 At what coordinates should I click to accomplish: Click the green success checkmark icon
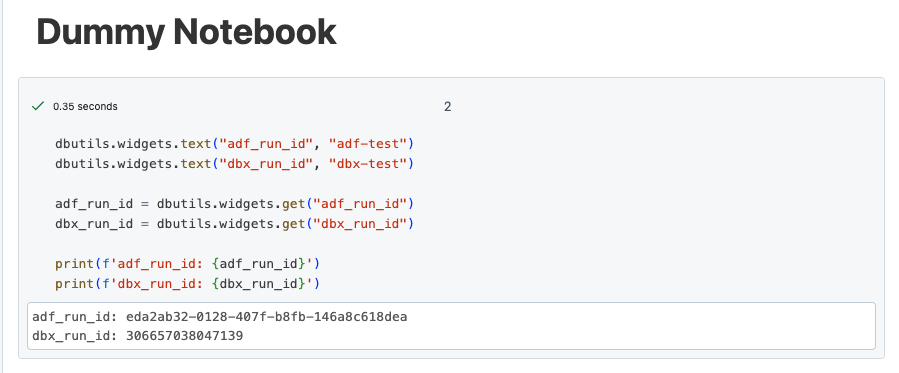[38, 106]
